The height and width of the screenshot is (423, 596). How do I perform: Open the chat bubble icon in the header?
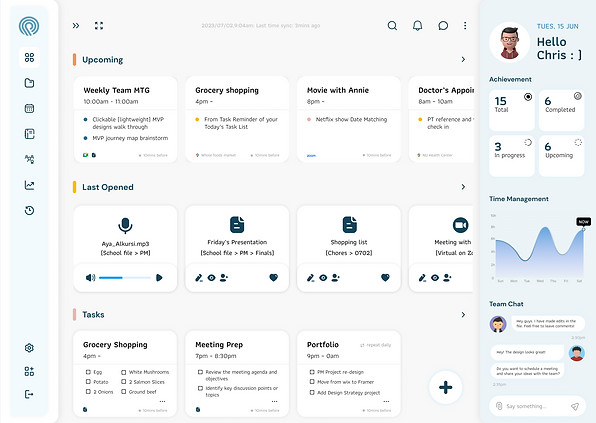point(443,25)
